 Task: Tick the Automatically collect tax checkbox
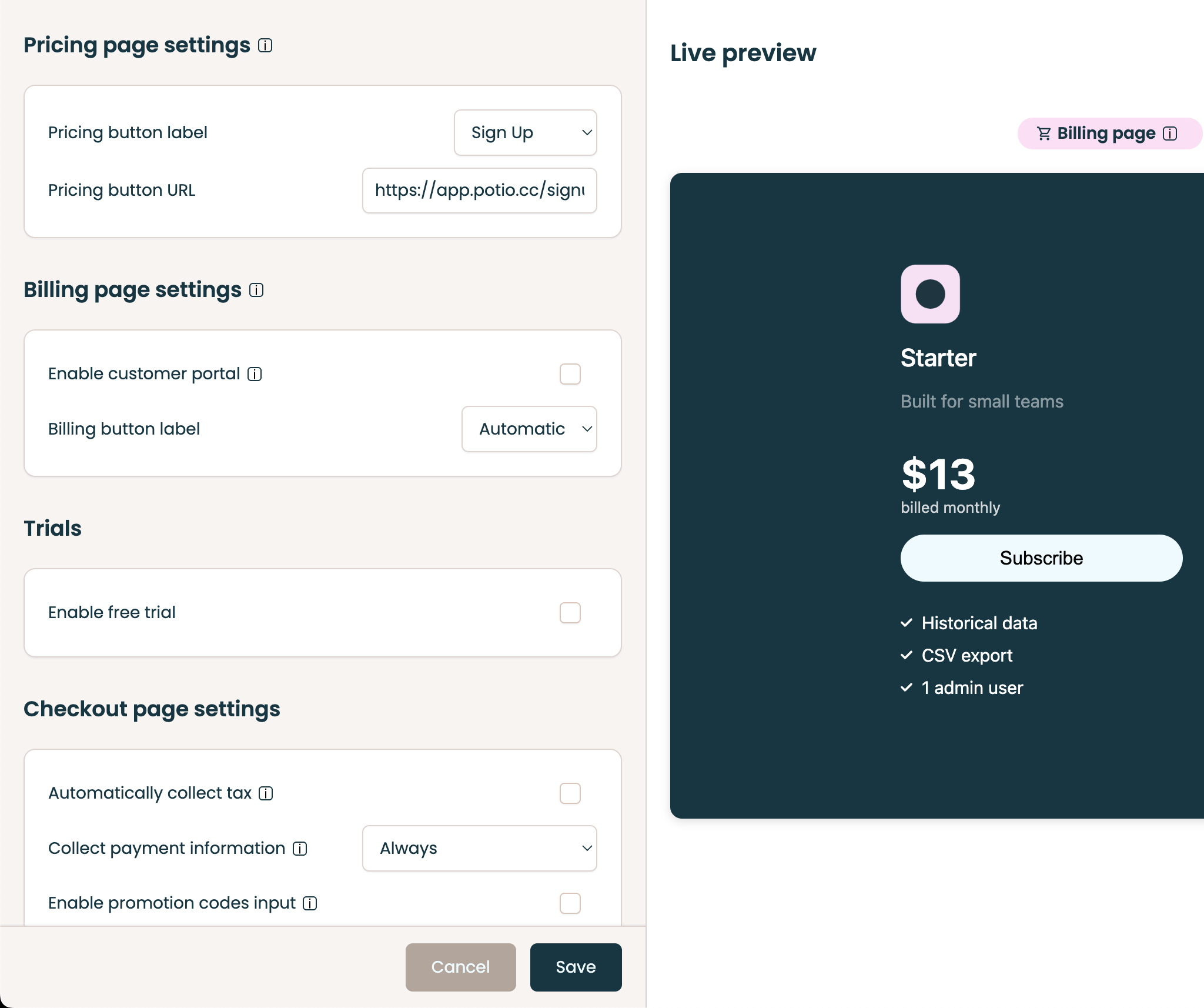pyautogui.click(x=570, y=793)
